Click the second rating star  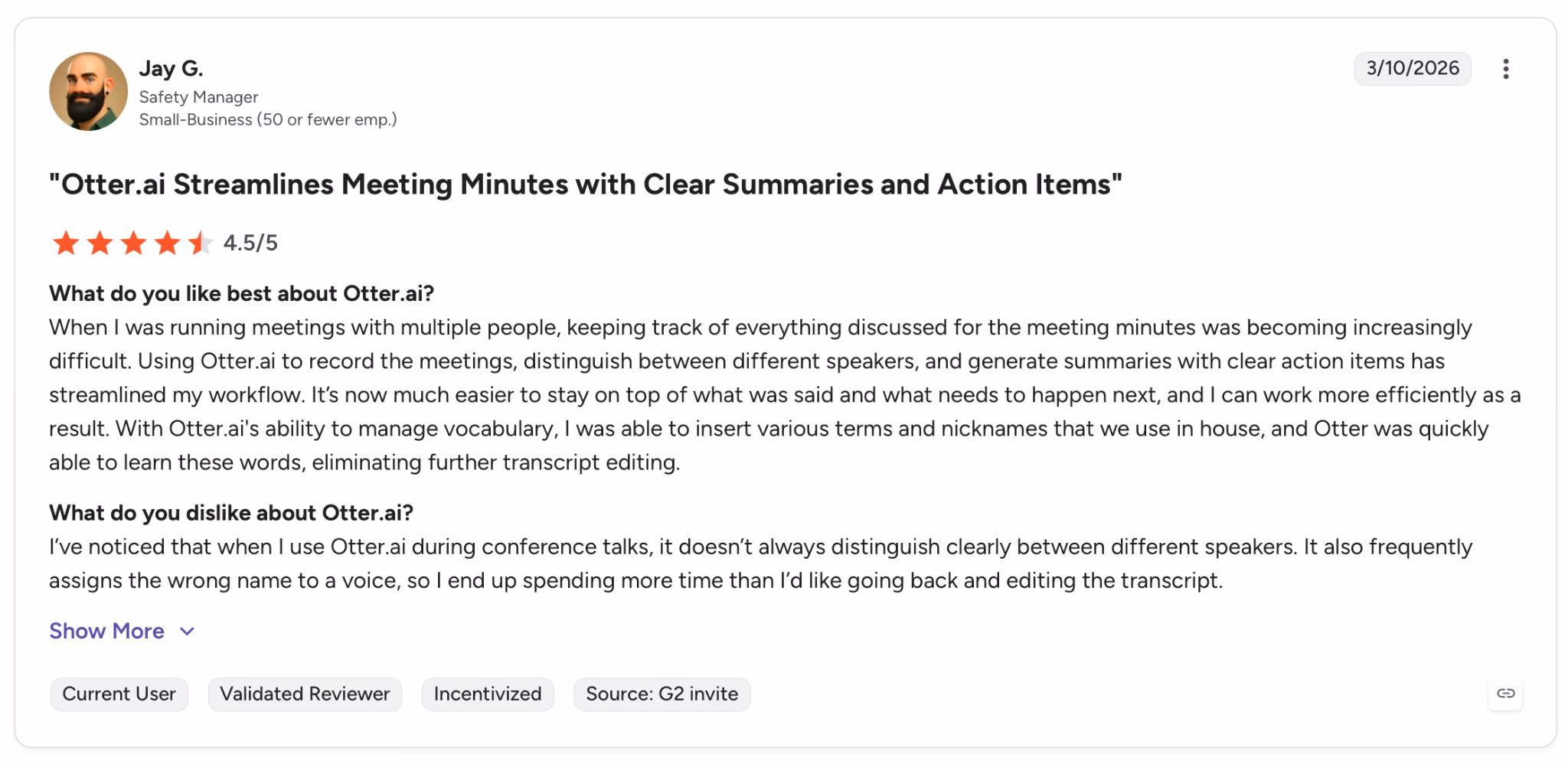tap(100, 243)
